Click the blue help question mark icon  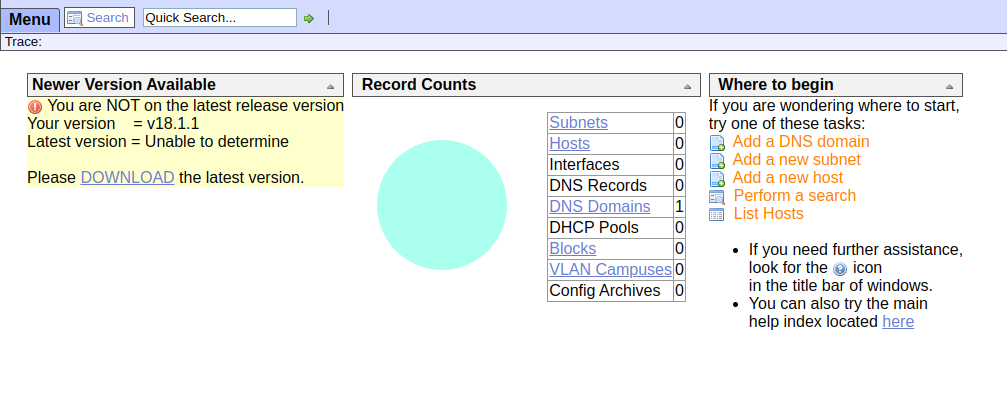tap(840, 269)
